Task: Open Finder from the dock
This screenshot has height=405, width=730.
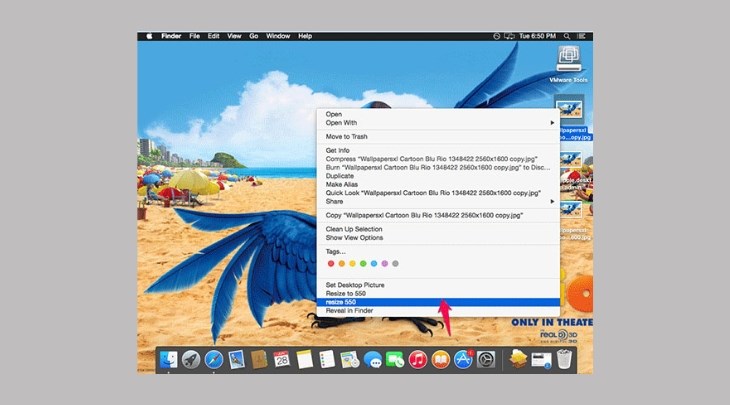Action: 167,359
